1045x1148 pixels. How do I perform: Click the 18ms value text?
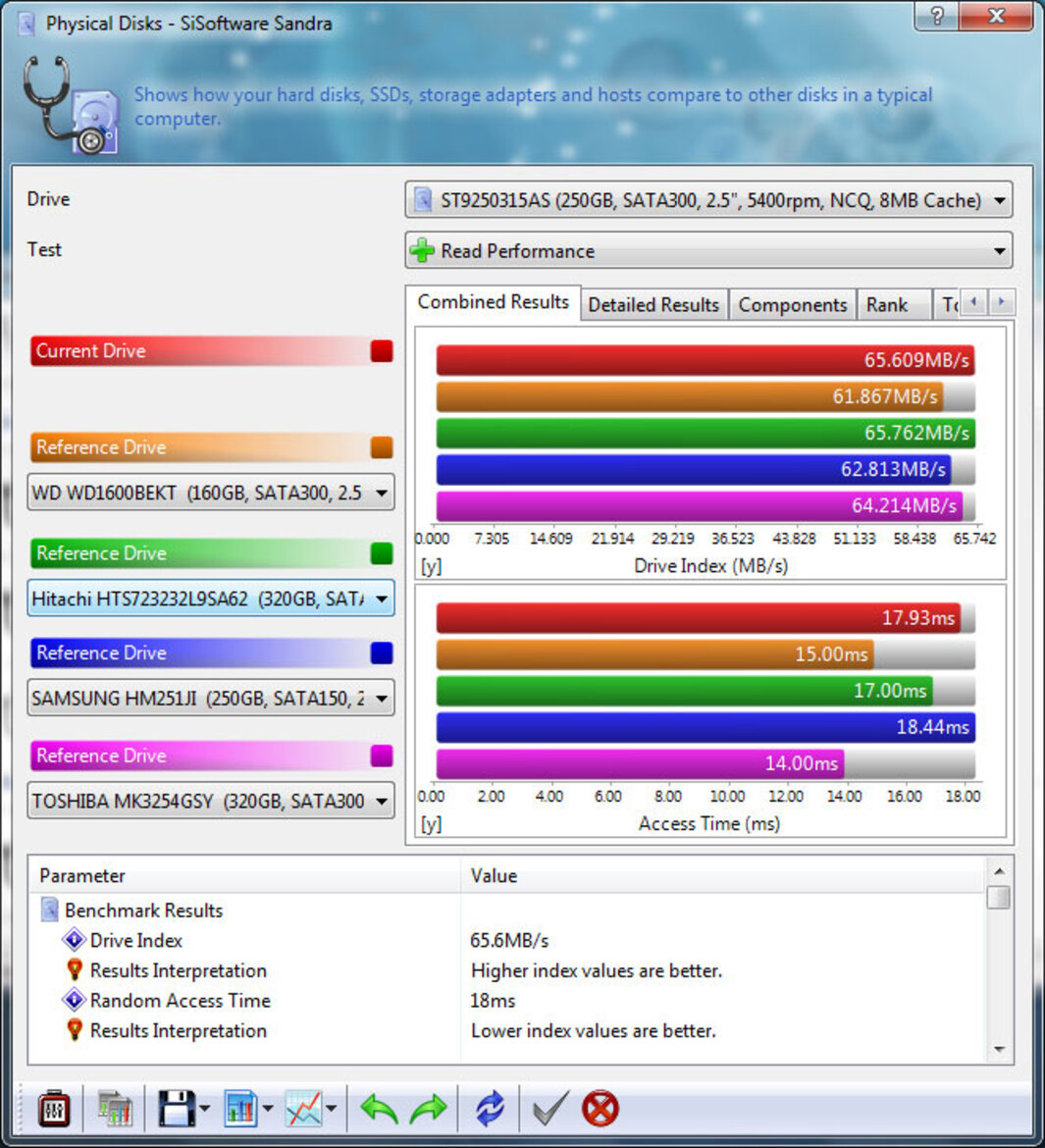click(493, 1000)
